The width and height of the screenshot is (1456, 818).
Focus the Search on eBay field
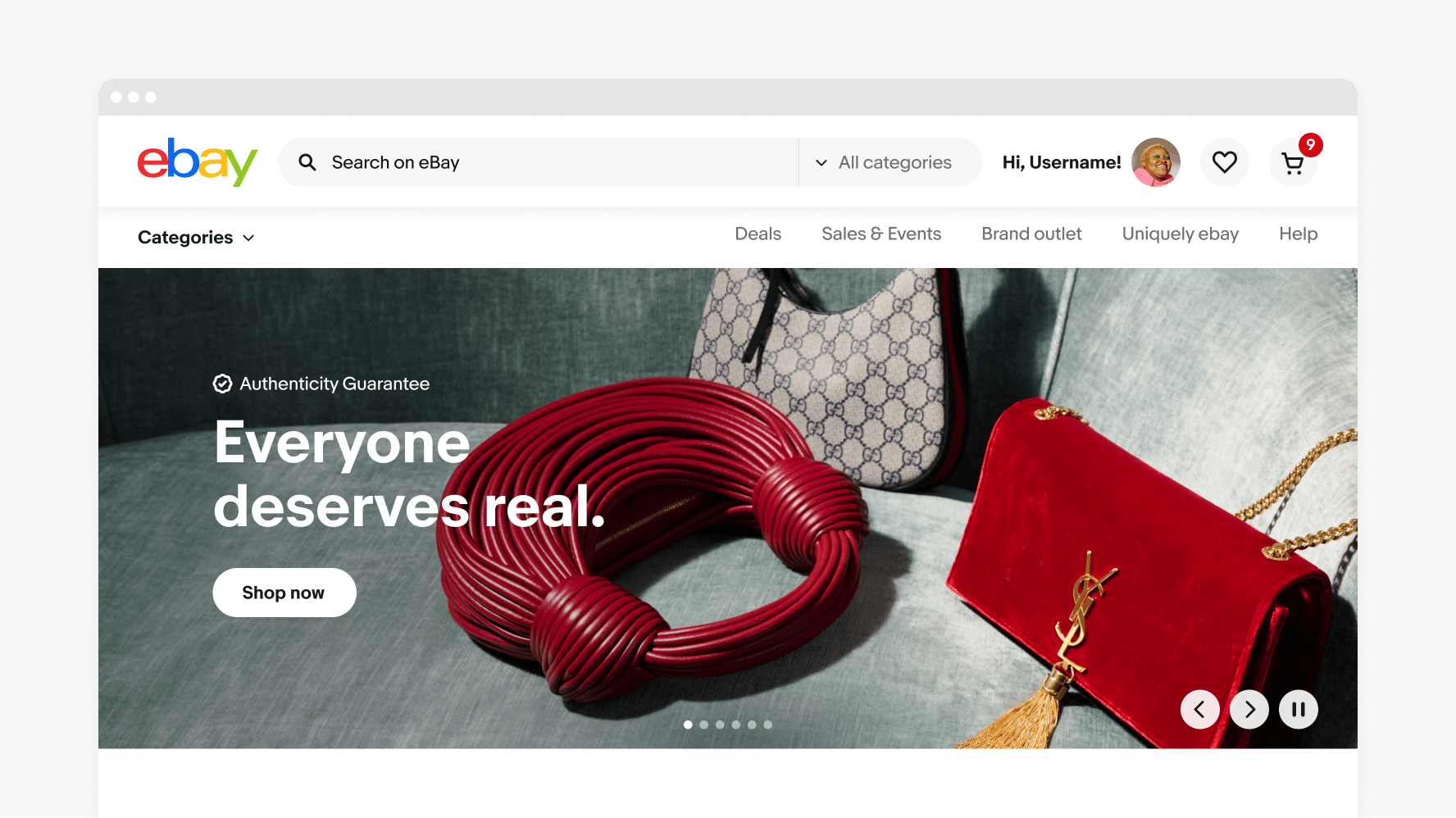pyautogui.click(x=538, y=162)
